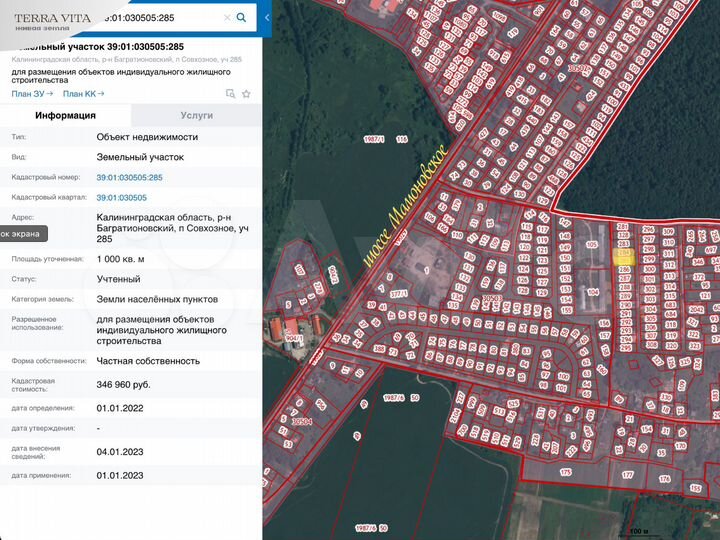Click parcel 104 on the map
Viewport: 720px width, 540px height.
pos(594,292)
